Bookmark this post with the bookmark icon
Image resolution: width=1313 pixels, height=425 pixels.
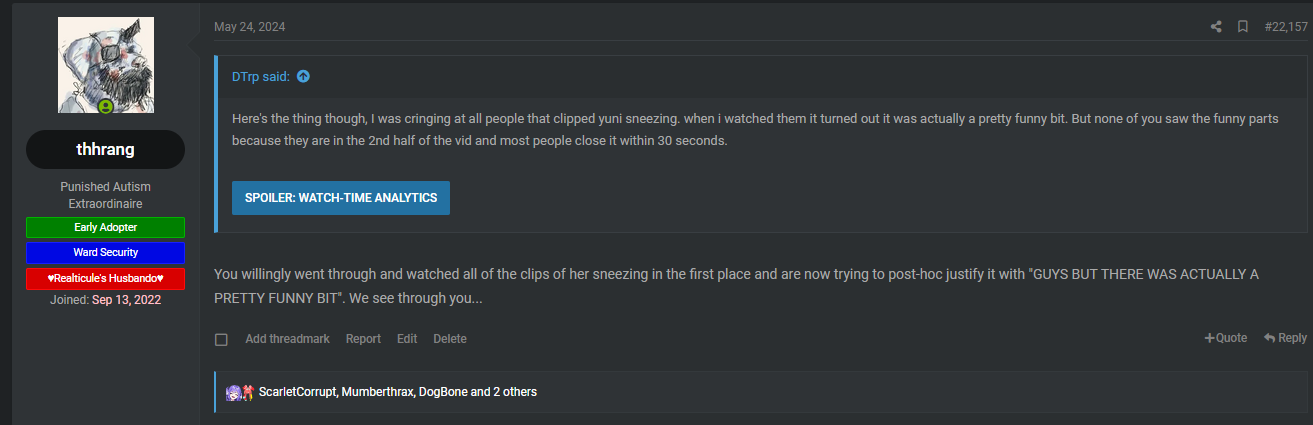pos(1242,27)
